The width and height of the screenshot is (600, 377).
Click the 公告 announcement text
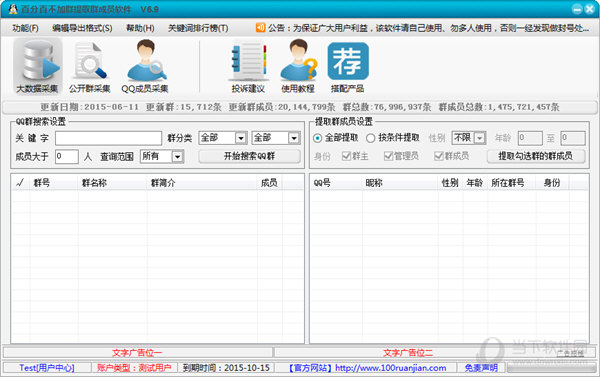(428, 28)
